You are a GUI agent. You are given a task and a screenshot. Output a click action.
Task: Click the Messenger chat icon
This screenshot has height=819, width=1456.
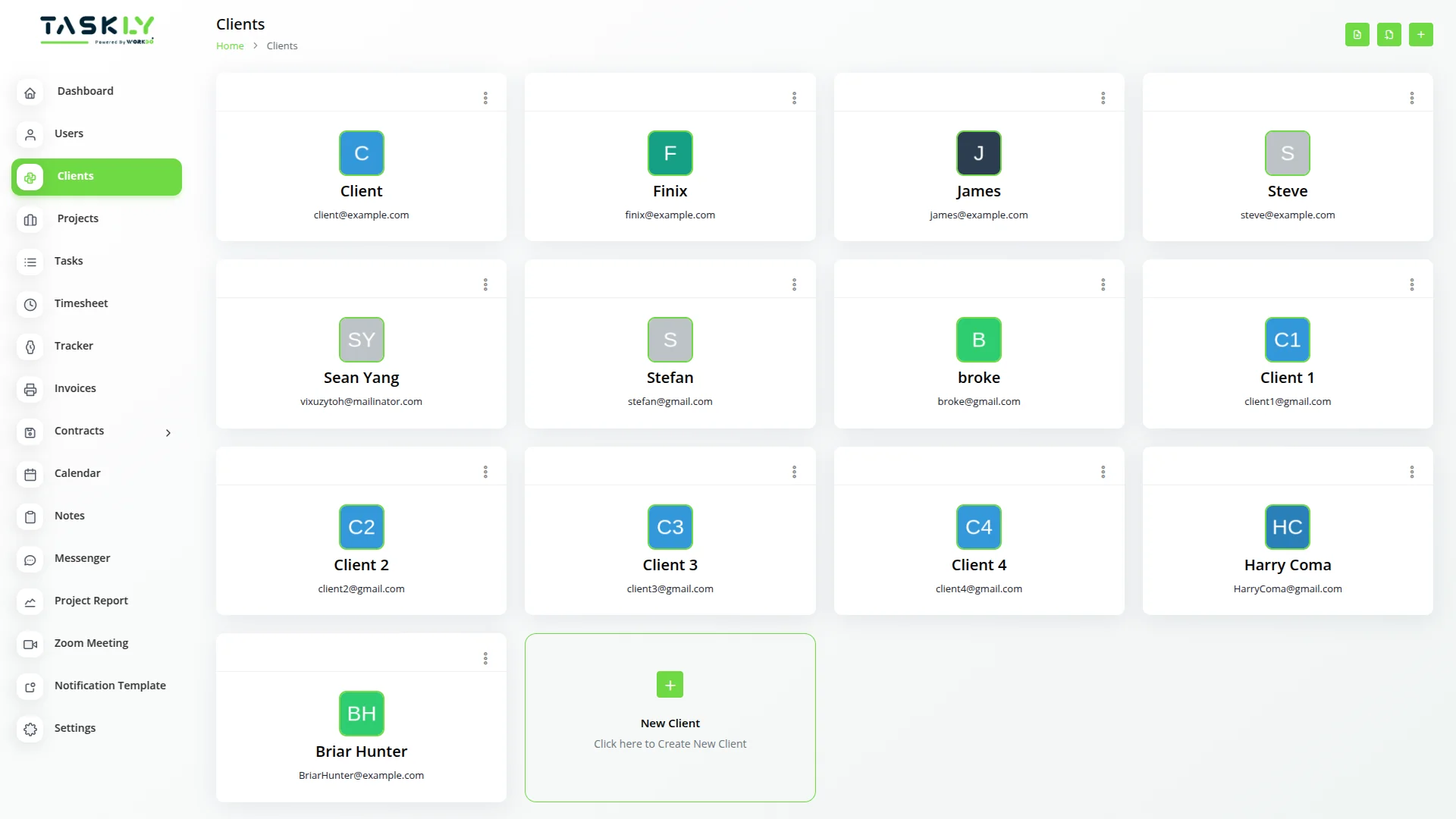tap(30, 560)
